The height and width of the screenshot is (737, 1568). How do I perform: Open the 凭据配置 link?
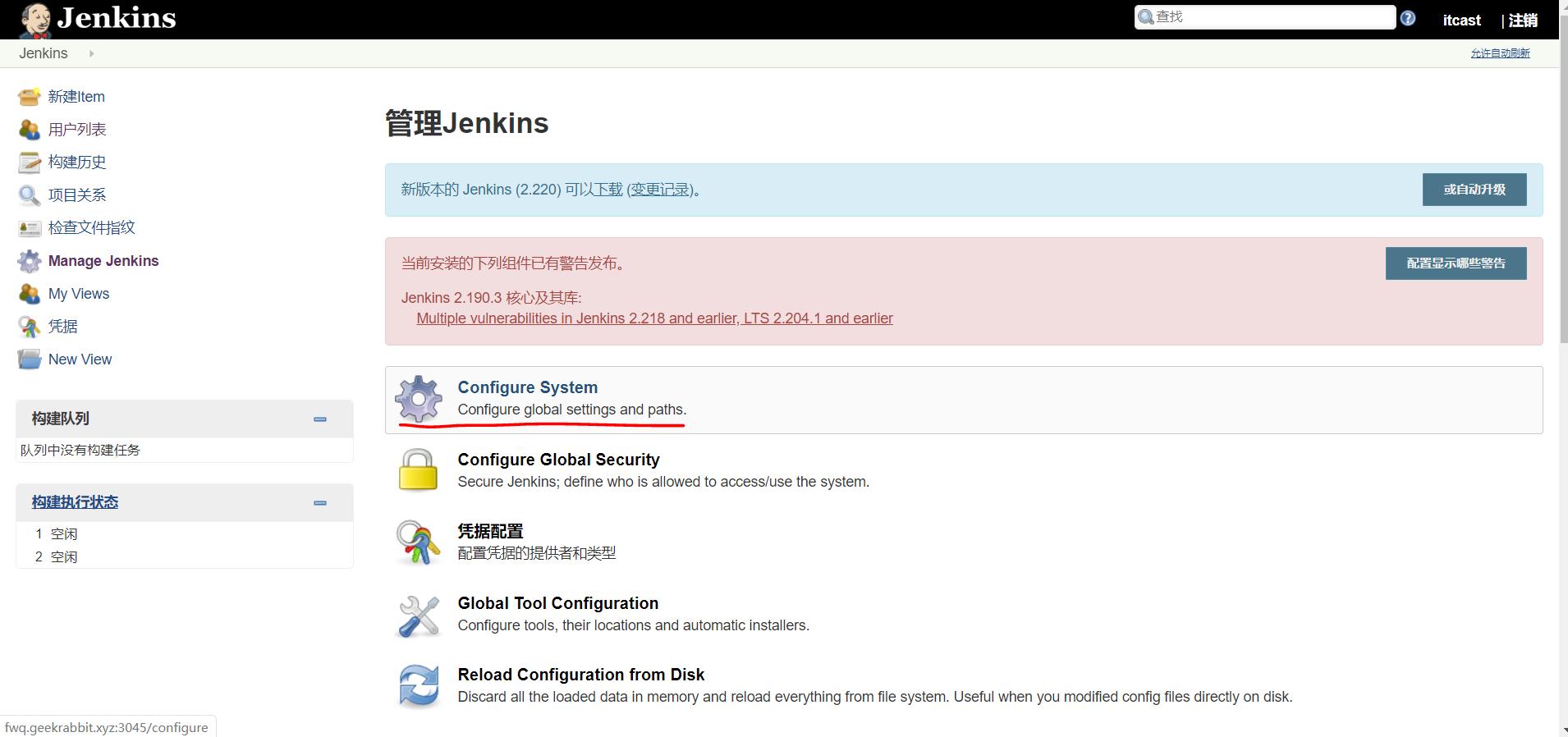tap(490, 531)
